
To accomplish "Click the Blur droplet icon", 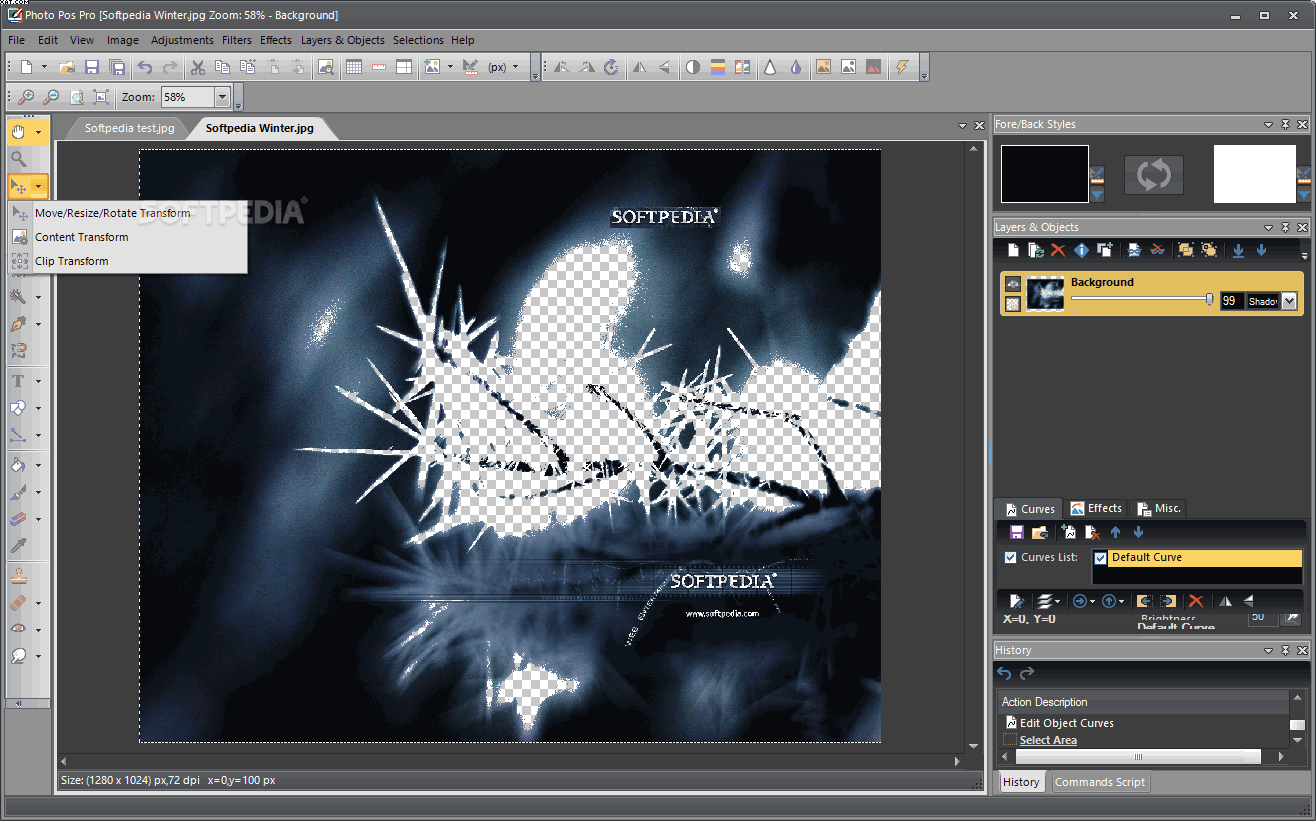I will (x=795, y=67).
